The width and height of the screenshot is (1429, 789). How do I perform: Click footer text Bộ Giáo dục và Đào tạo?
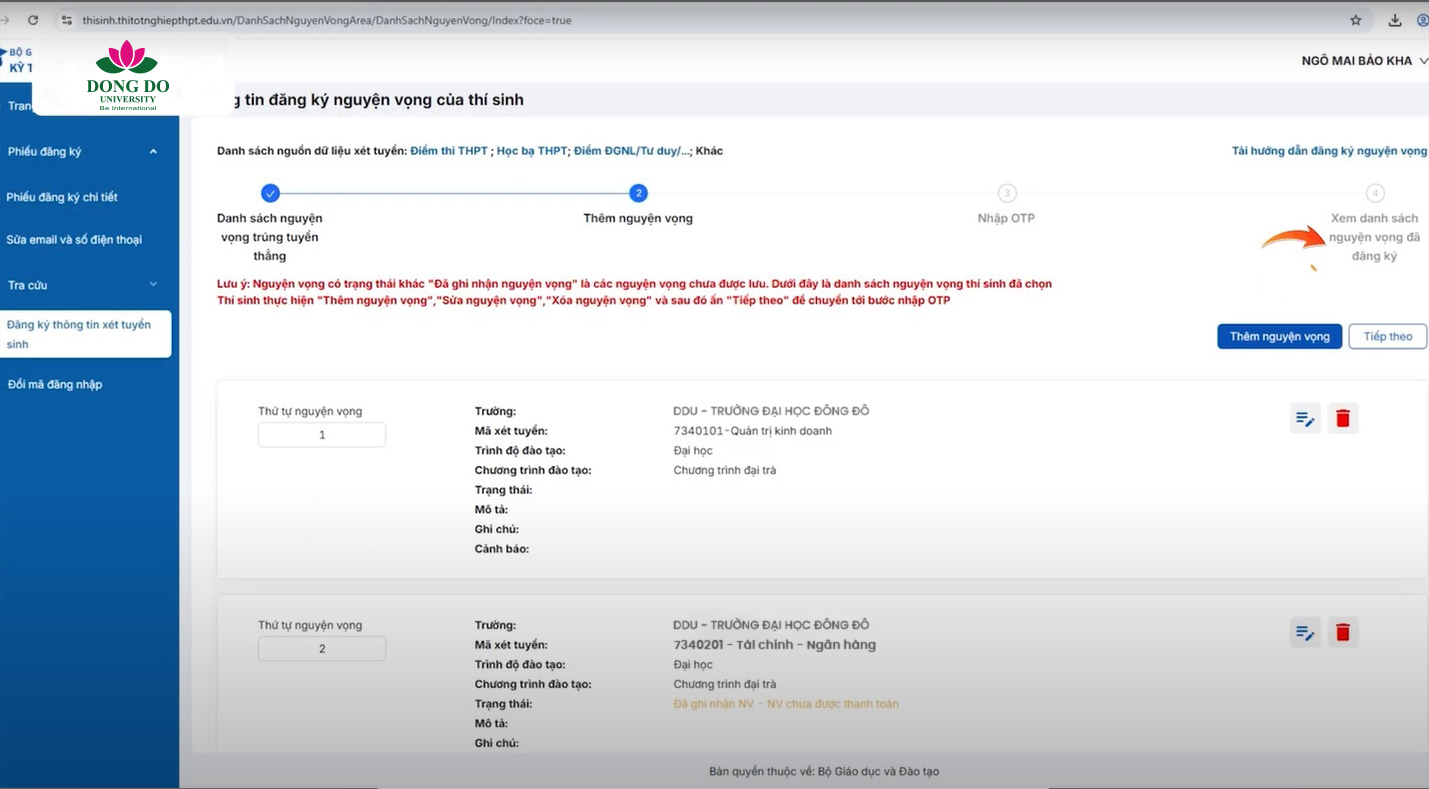point(878,771)
